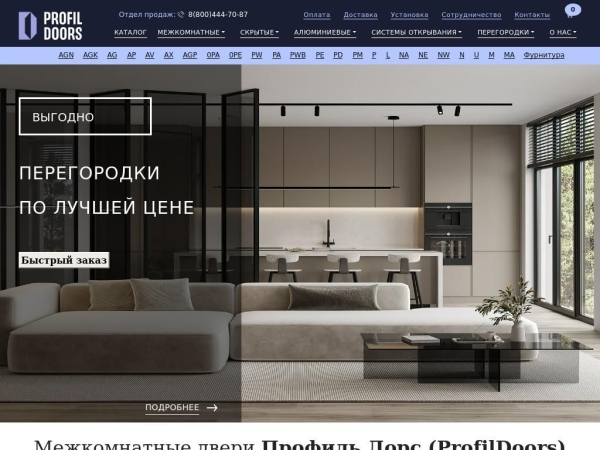Open the Доставка link

point(360,15)
